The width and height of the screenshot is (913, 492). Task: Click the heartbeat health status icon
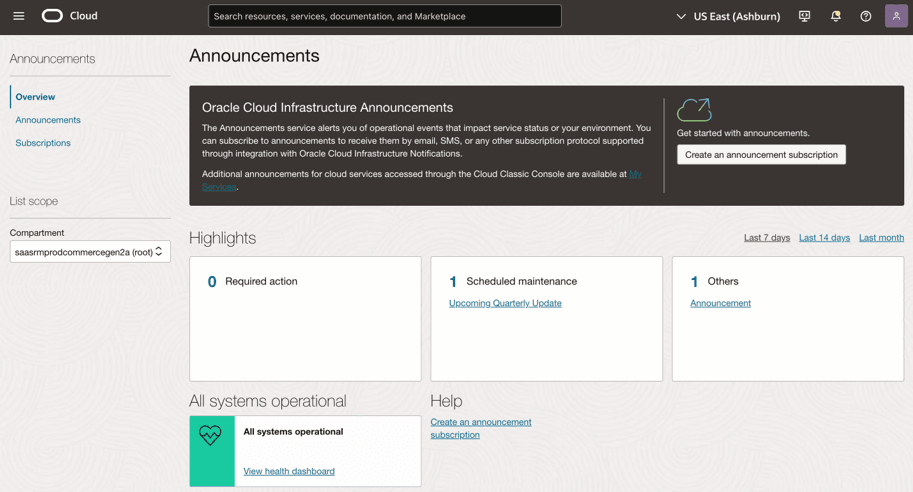[210, 435]
